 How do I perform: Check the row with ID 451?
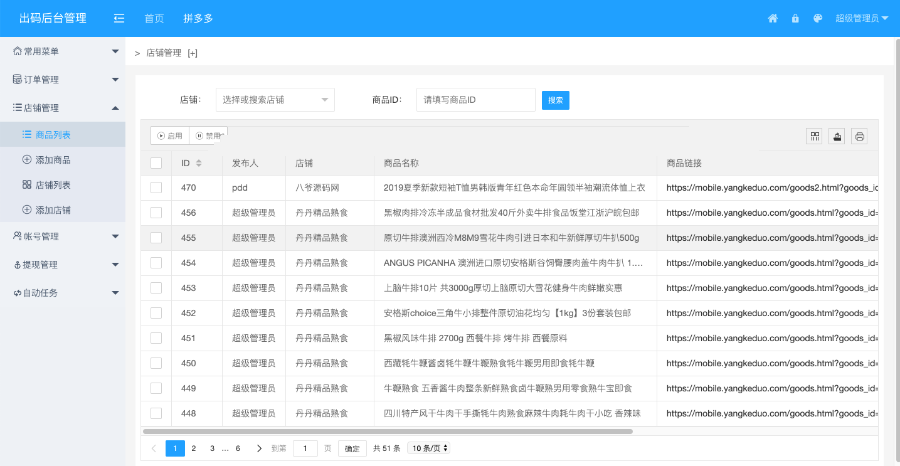pos(156,338)
